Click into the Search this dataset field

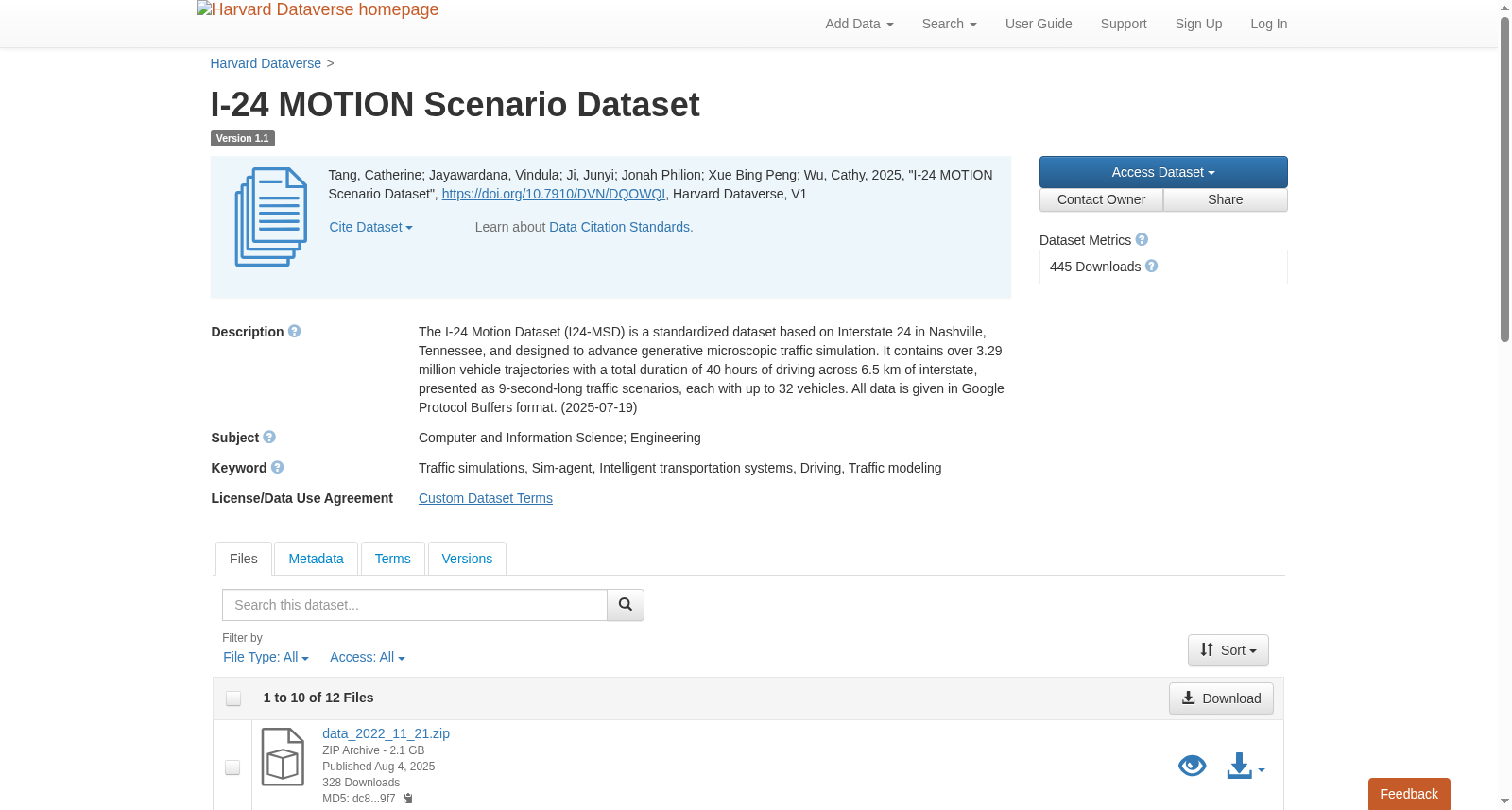click(x=415, y=605)
